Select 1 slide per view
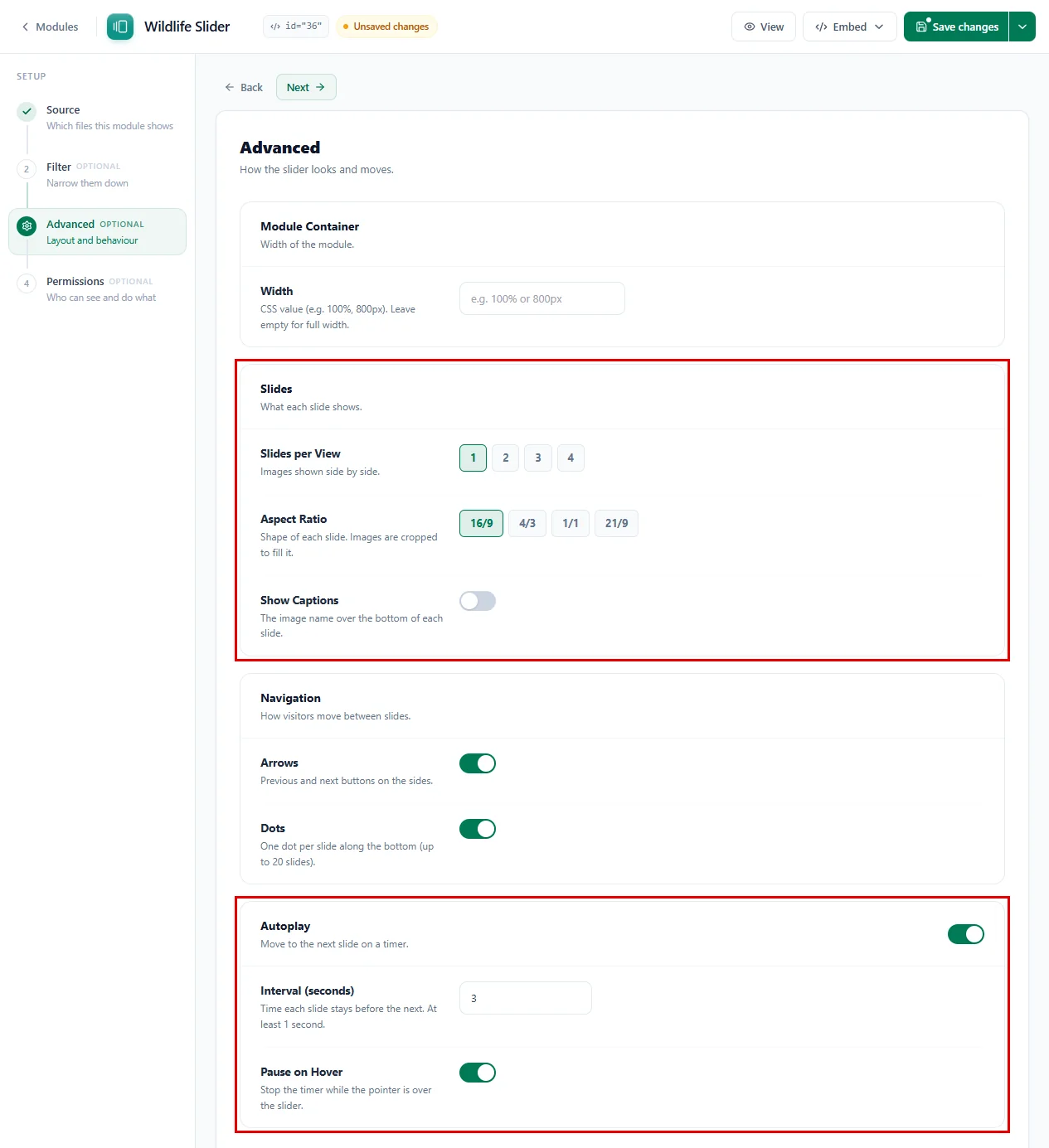The height and width of the screenshot is (1148, 1049). 474,458
